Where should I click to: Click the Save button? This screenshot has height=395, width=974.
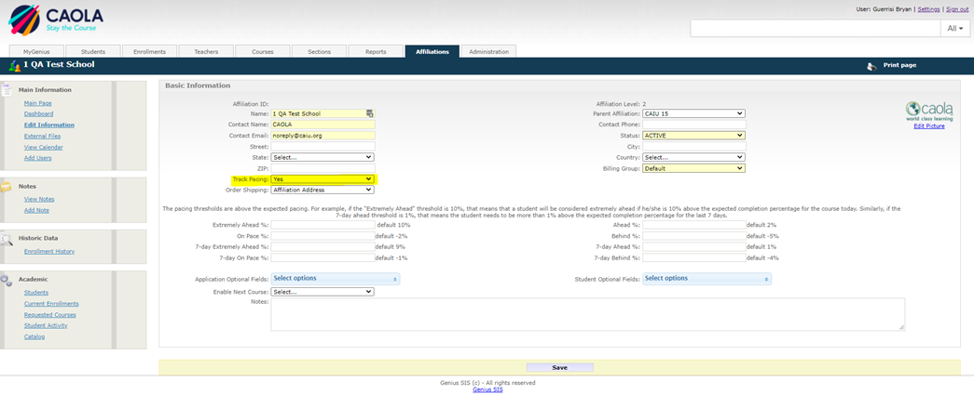pyautogui.click(x=560, y=368)
